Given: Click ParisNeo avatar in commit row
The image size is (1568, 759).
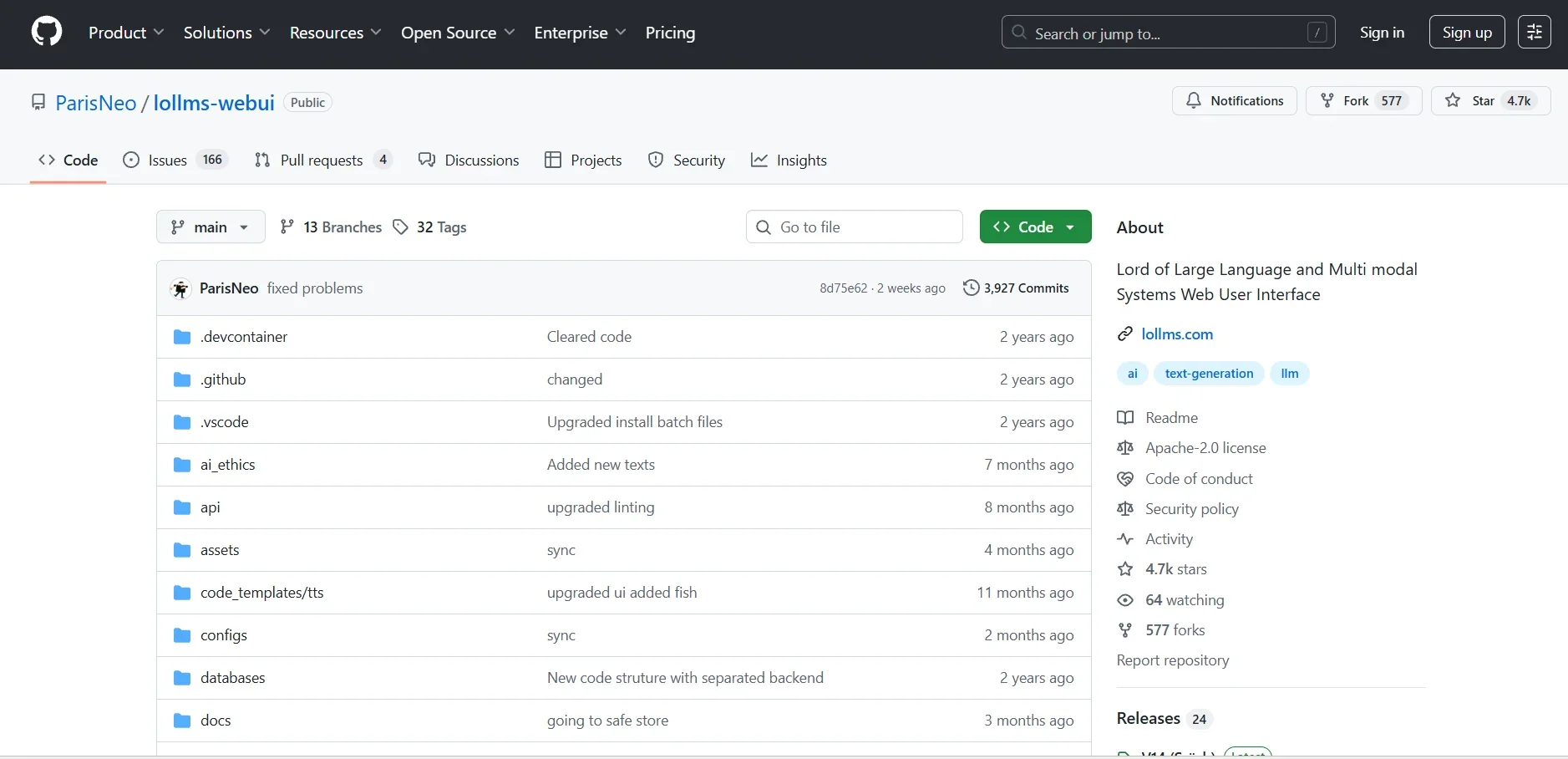Looking at the screenshot, I should coord(180,288).
